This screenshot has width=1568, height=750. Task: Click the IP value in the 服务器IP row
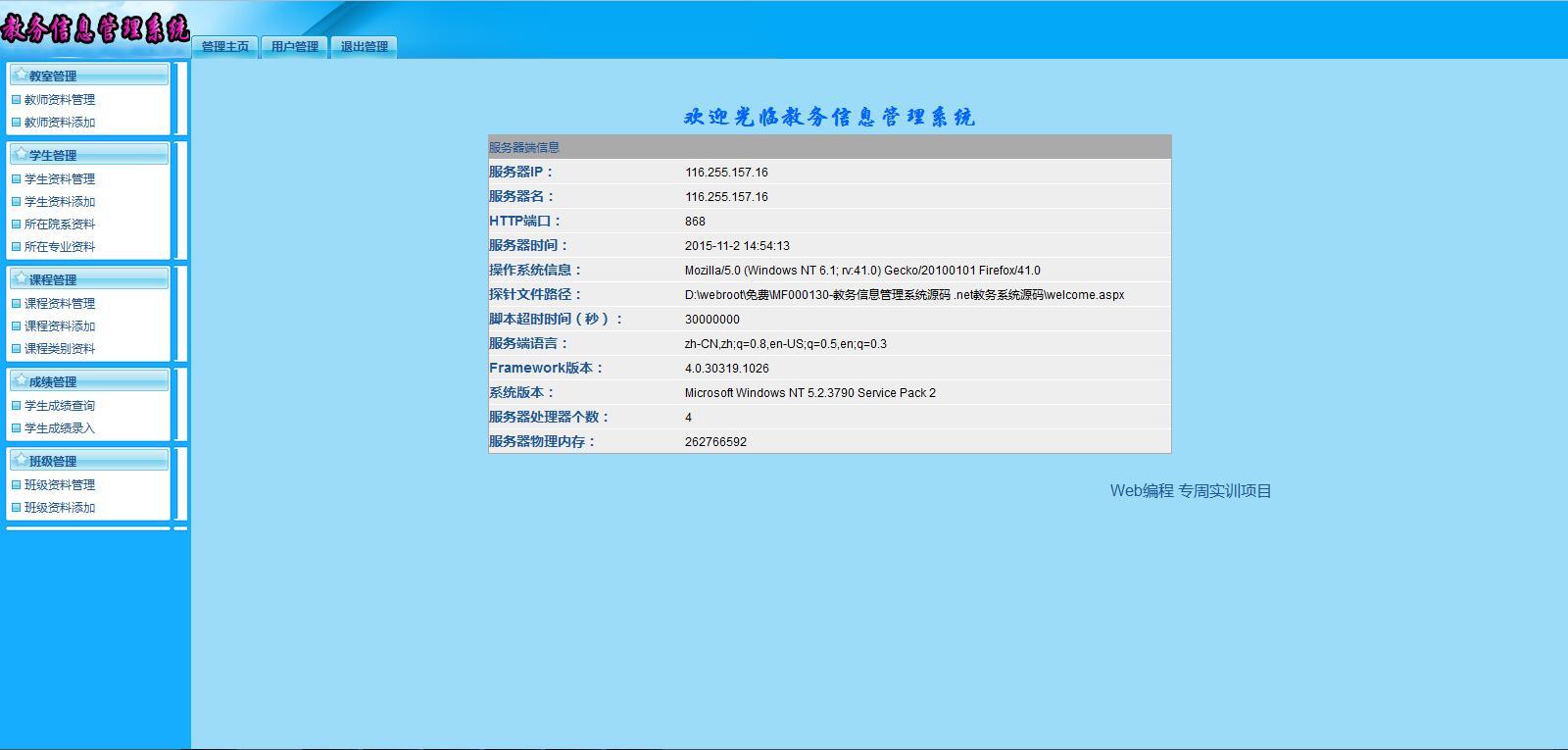726,173
